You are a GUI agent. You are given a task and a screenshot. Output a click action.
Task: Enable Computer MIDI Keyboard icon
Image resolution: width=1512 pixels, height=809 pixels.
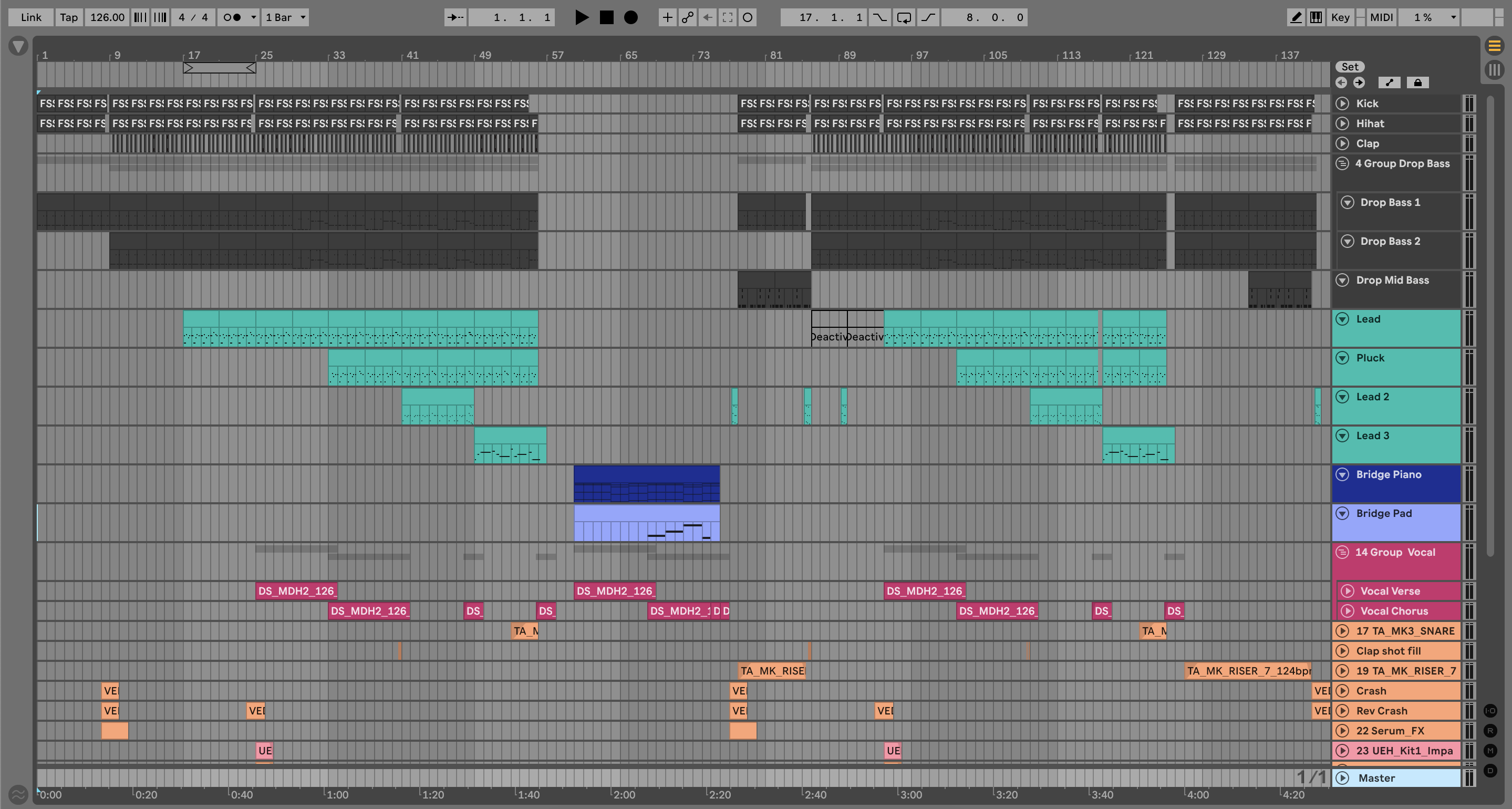pyautogui.click(x=1316, y=18)
